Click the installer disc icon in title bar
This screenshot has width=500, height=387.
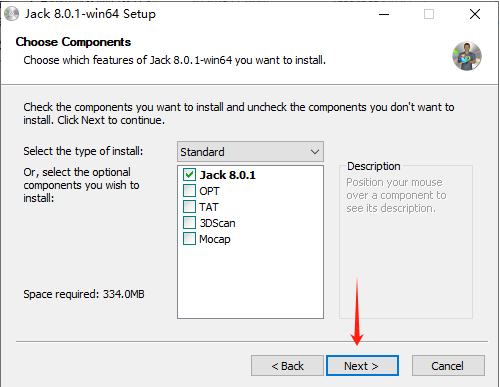click(11, 14)
